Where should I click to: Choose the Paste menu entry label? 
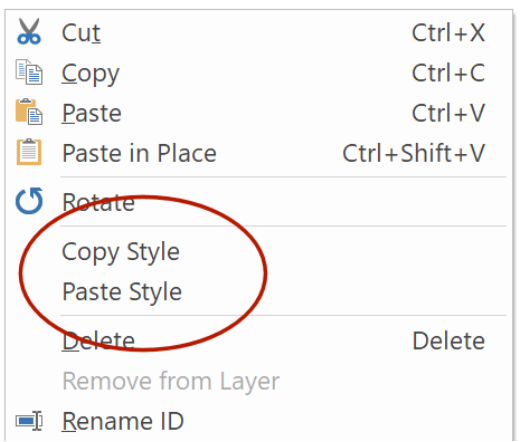(92, 113)
